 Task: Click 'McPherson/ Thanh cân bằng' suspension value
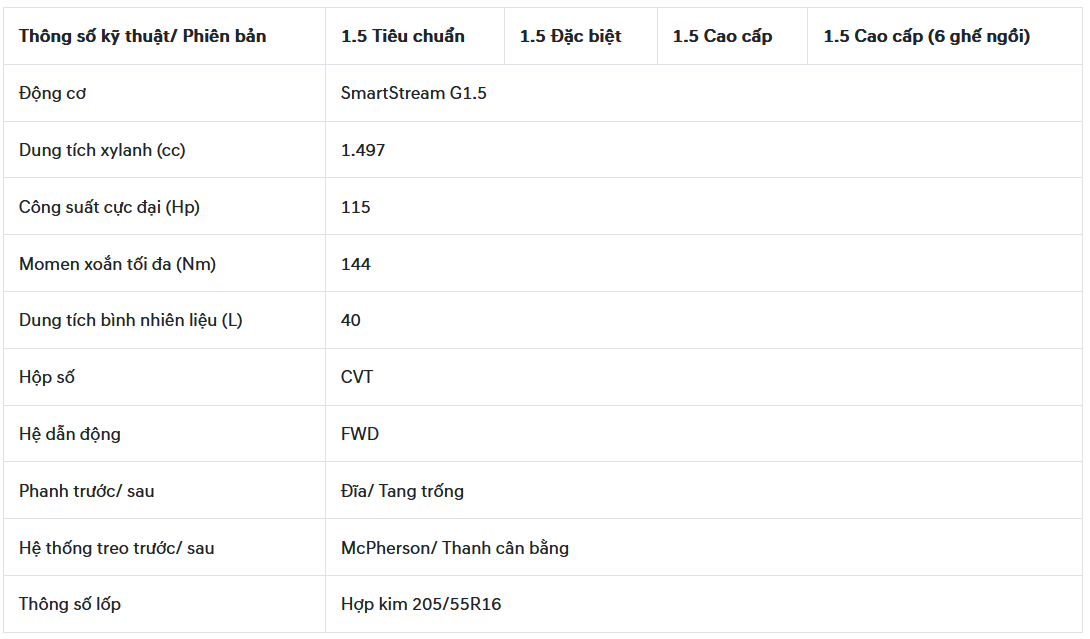point(455,549)
